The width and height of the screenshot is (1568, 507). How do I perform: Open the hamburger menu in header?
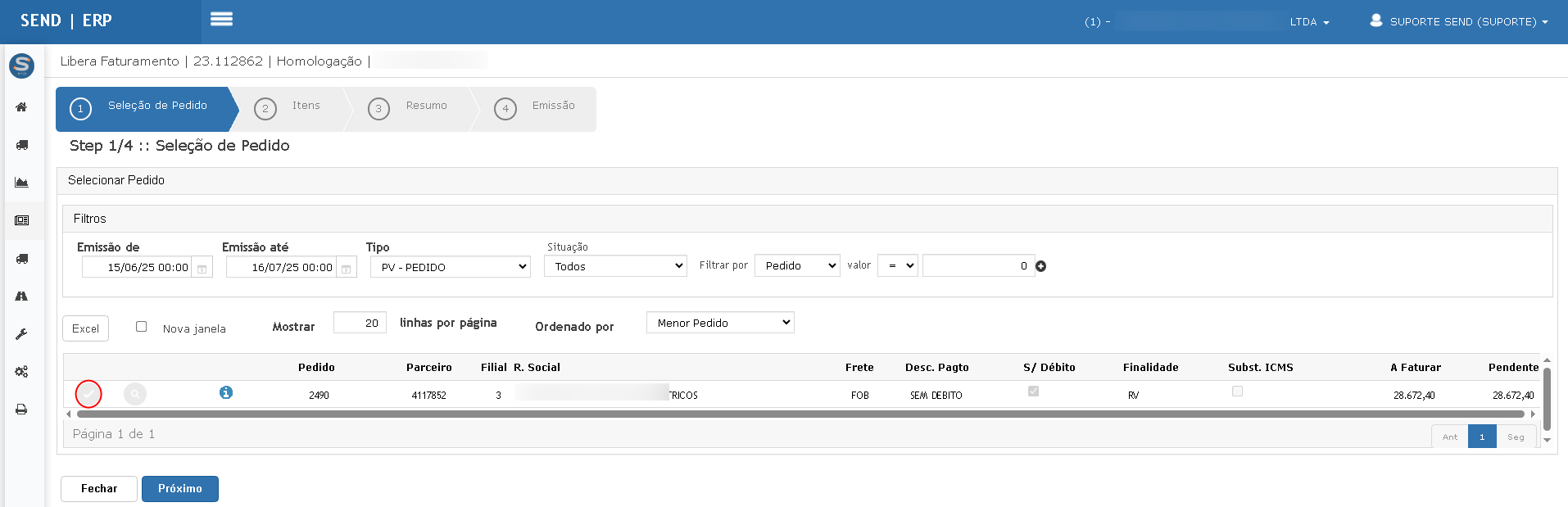point(221,19)
